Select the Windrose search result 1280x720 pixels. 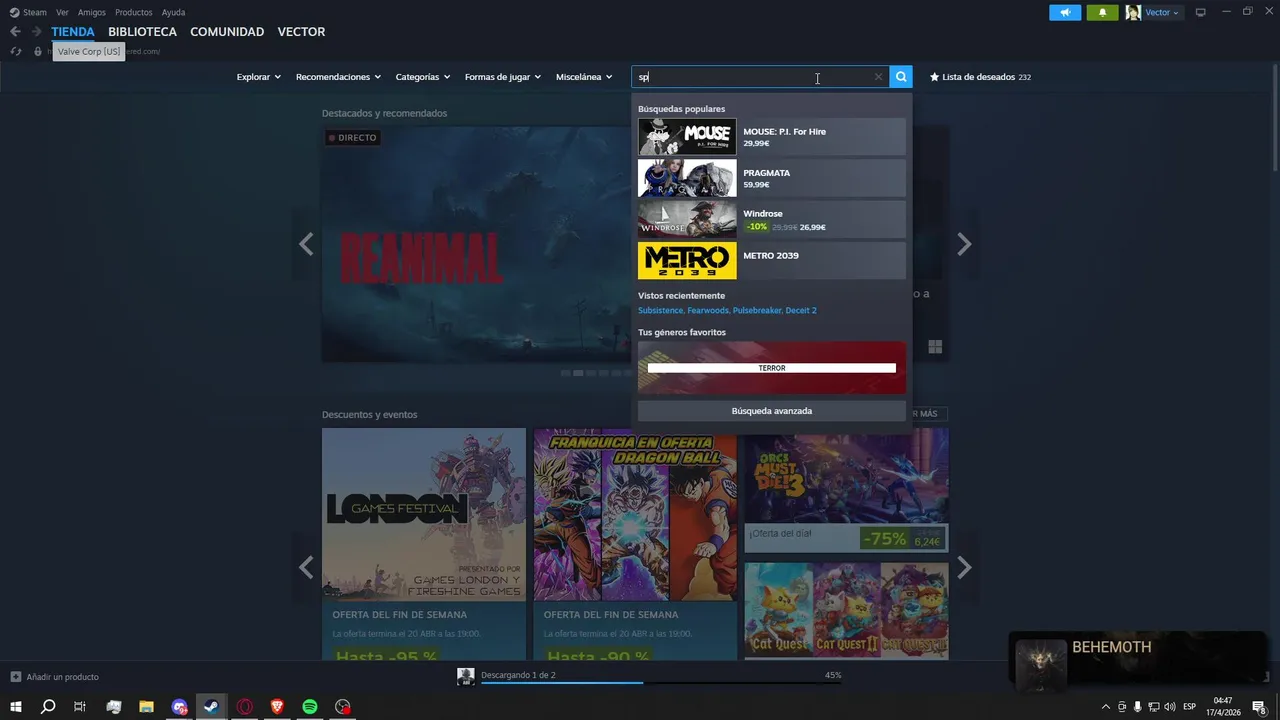[772, 220]
